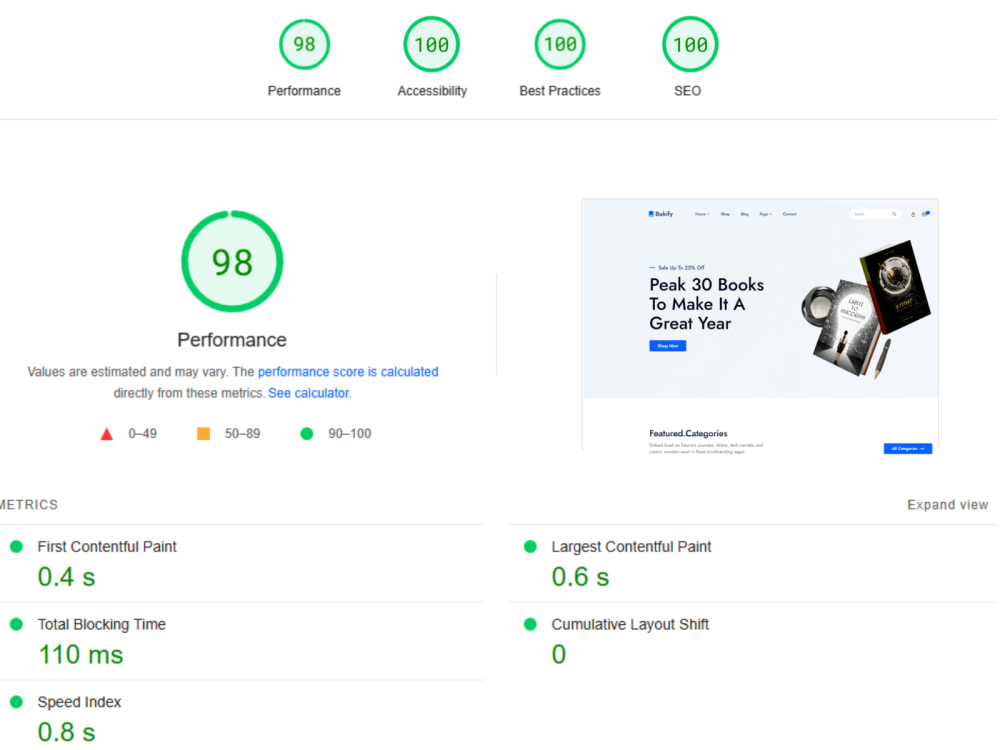Click the SEO score gauge at top
The image size is (1000, 750).
pyautogui.click(x=690, y=44)
